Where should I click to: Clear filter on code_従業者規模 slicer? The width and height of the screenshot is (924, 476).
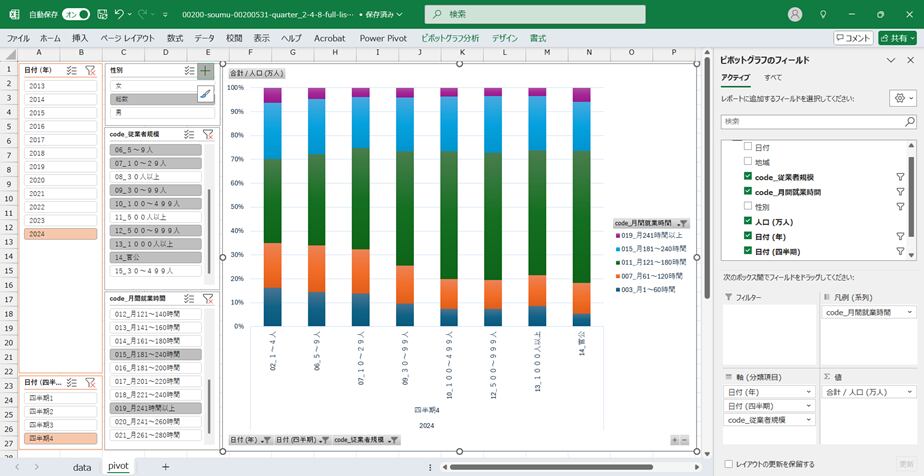pos(207,133)
